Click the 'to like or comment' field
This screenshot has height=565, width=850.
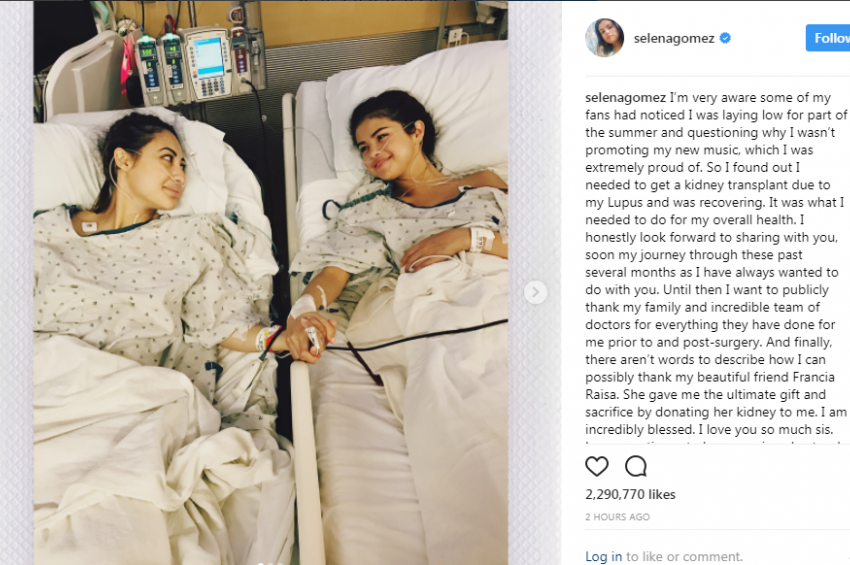point(684,556)
